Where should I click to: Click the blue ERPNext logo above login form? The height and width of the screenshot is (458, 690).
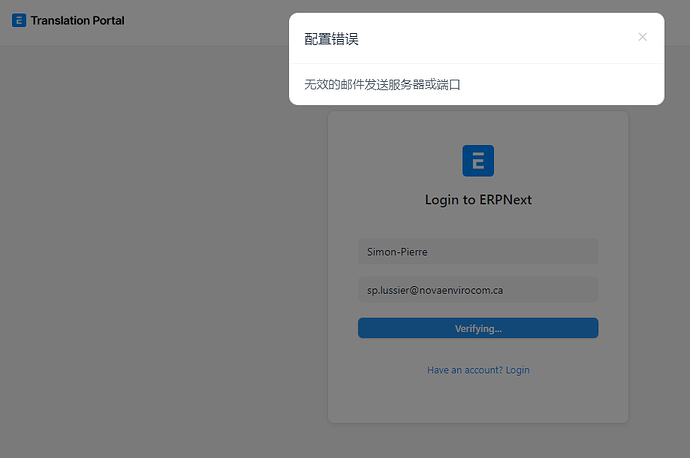click(x=478, y=161)
